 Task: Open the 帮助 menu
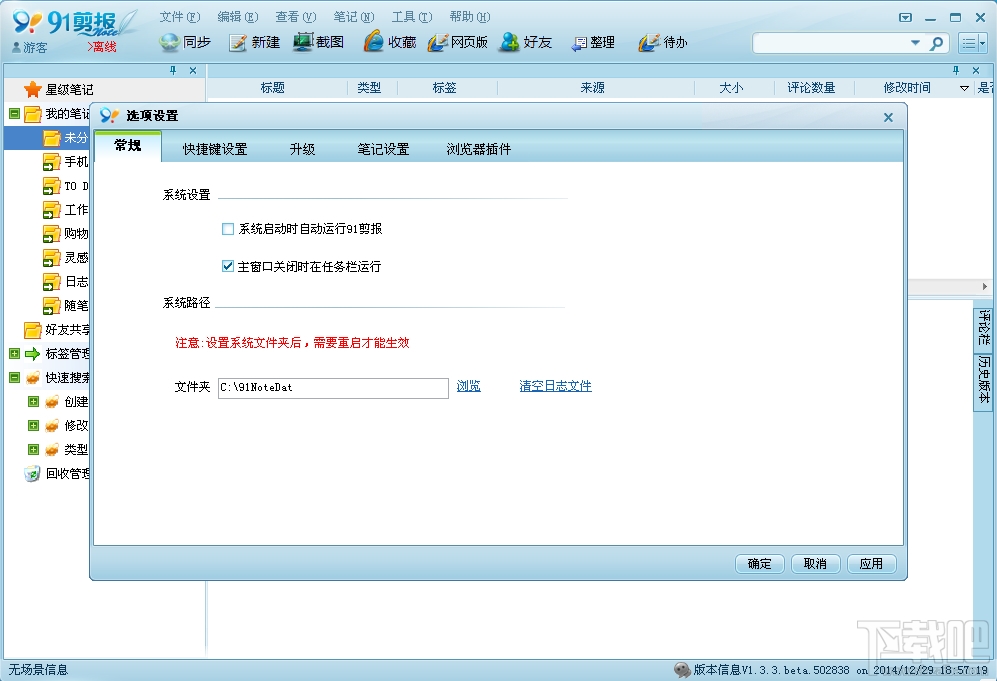point(469,17)
